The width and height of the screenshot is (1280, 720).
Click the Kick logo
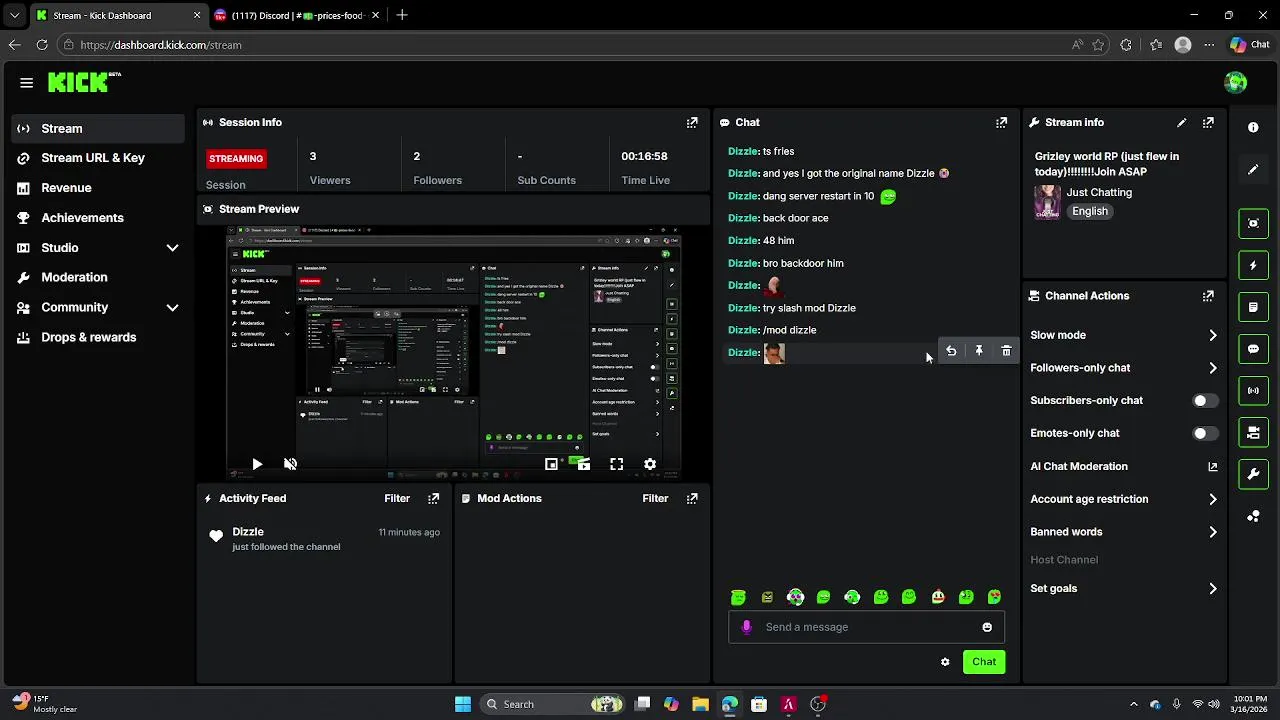pyautogui.click(x=84, y=82)
